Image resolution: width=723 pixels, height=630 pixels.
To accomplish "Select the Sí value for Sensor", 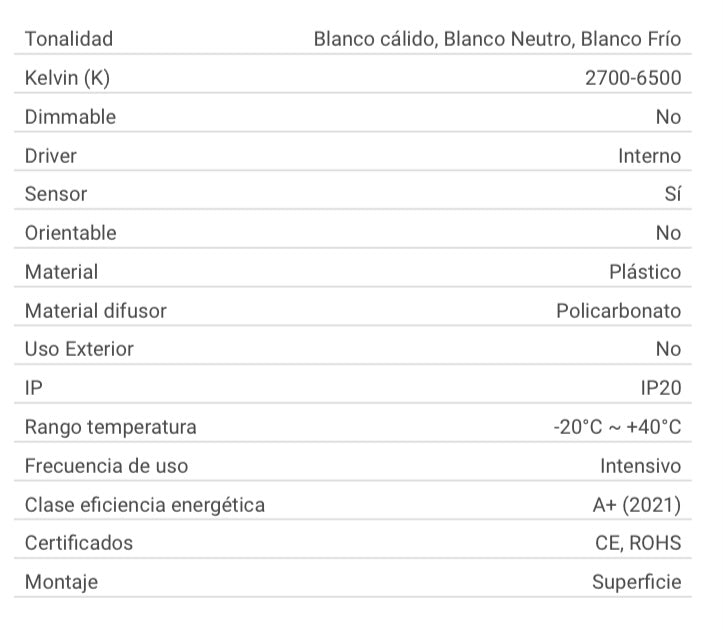I will tap(672, 194).
